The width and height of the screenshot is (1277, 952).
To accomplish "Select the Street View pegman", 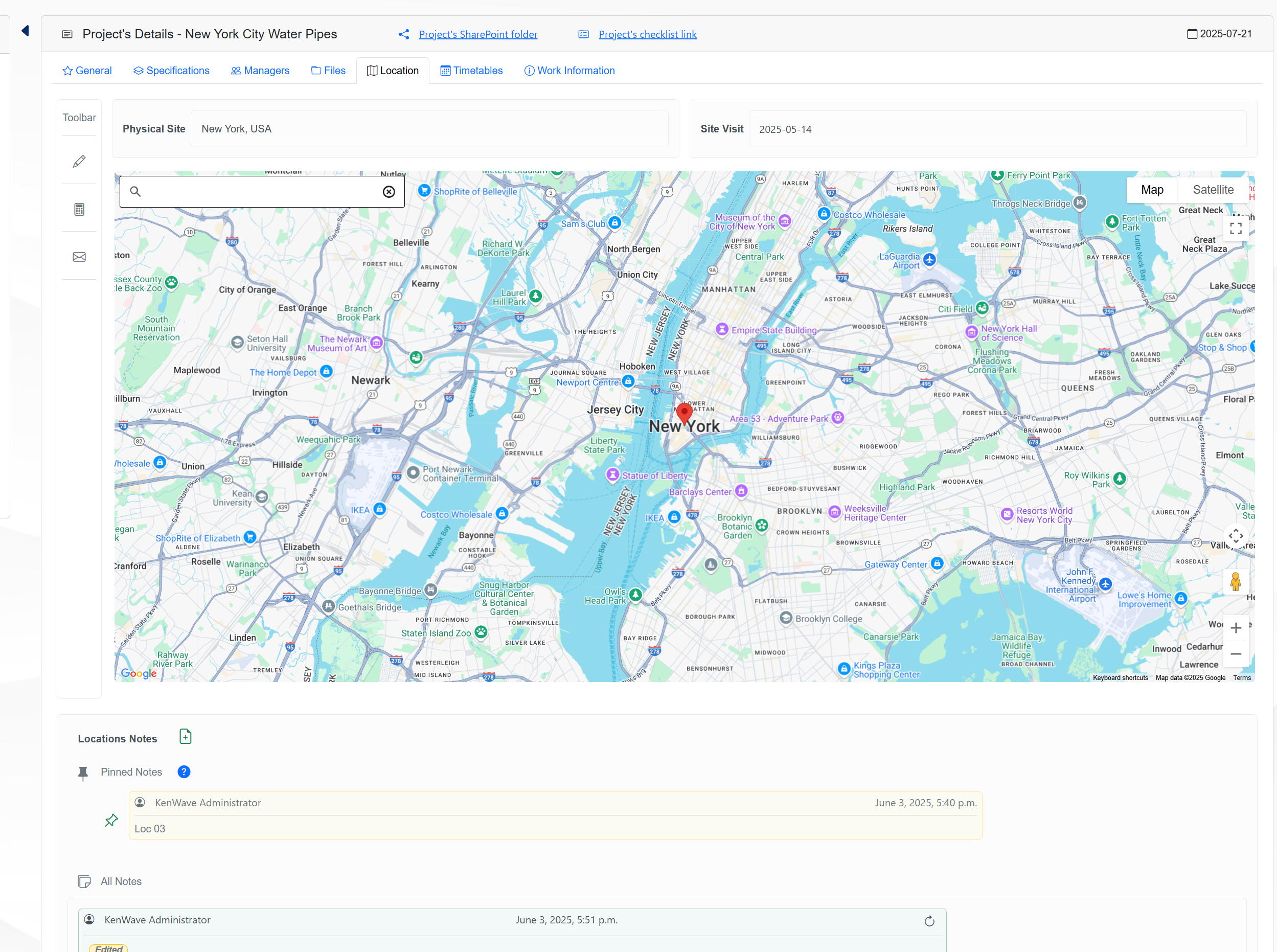I will (1236, 582).
